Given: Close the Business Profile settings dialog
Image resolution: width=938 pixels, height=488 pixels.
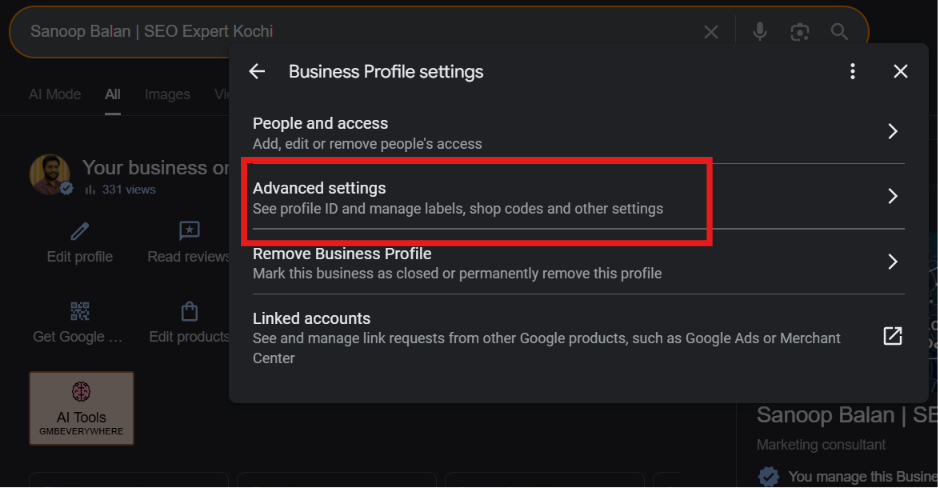Looking at the screenshot, I should [x=900, y=72].
